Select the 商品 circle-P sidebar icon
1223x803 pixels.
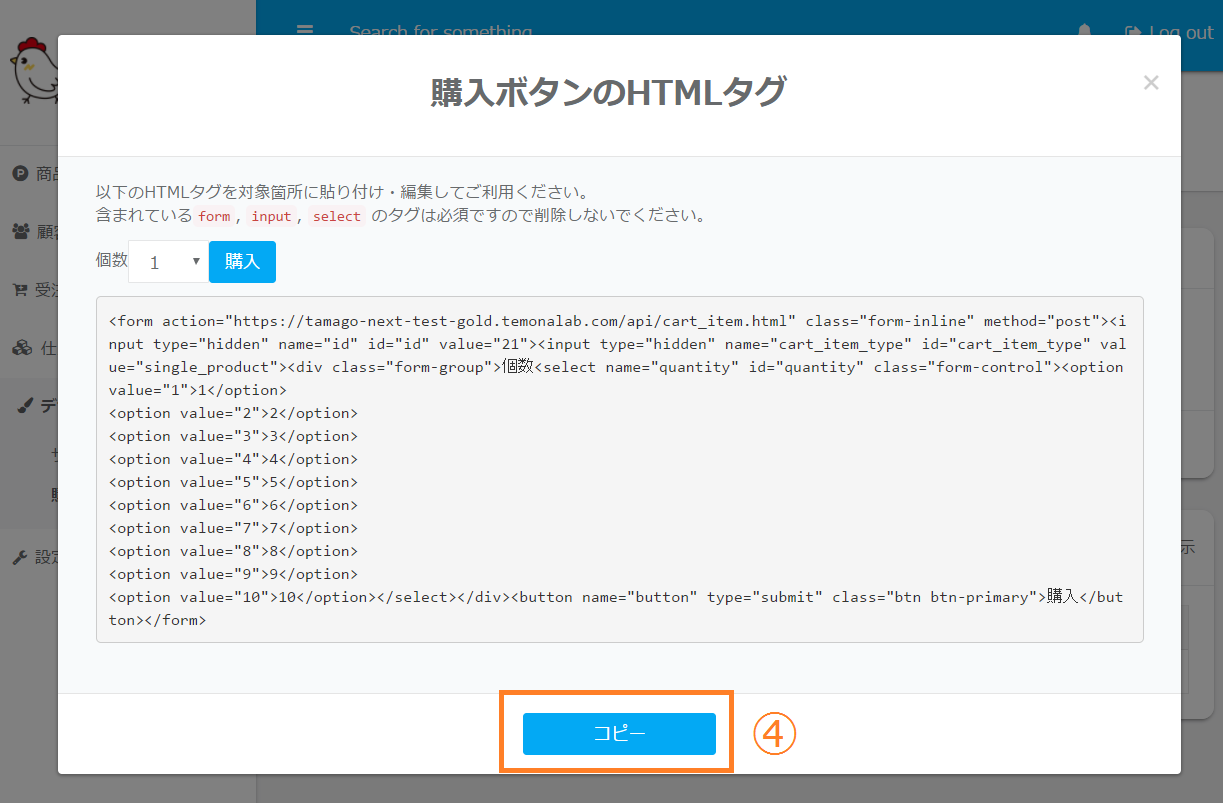point(20,174)
